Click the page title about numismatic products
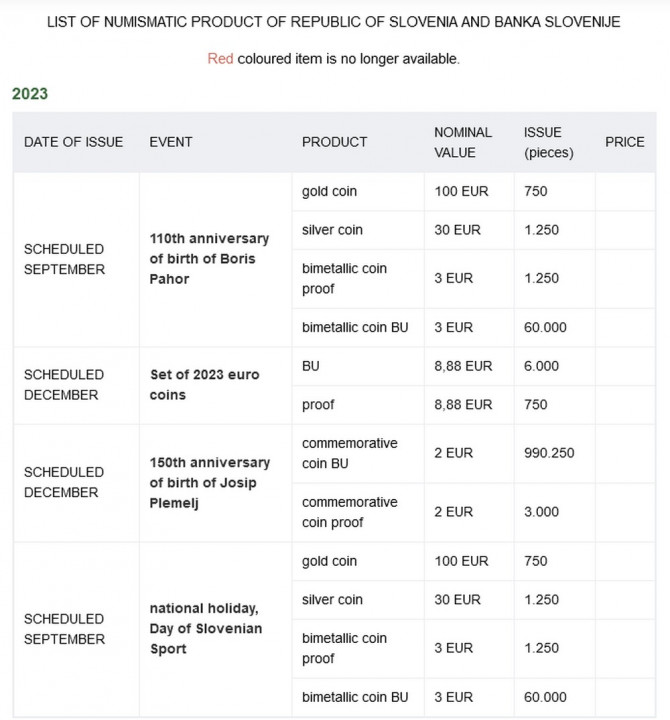This screenshot has height=720, width=670. click(334, 22)
